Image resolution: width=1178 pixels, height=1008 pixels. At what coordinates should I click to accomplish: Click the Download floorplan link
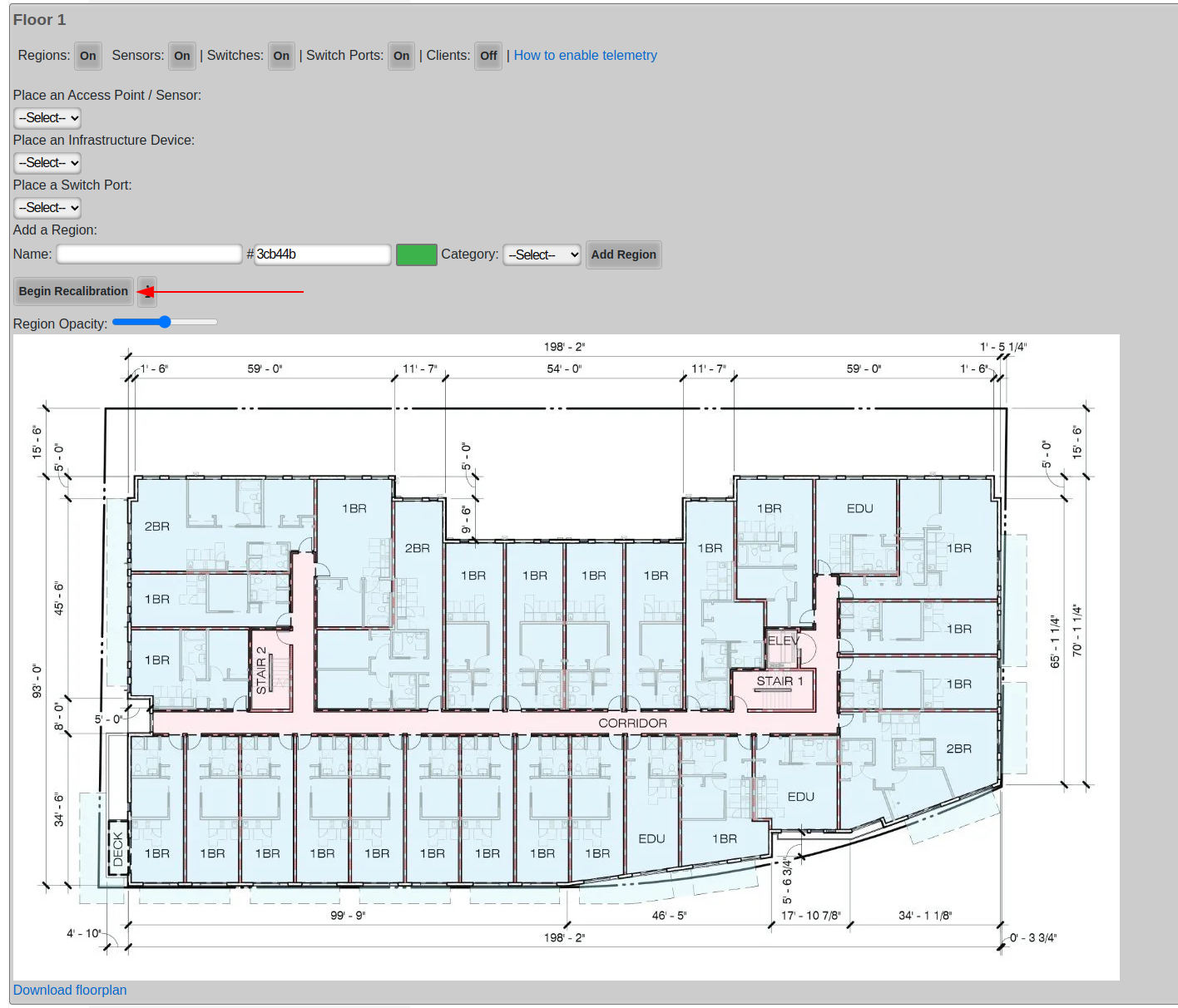click(70, 990)
